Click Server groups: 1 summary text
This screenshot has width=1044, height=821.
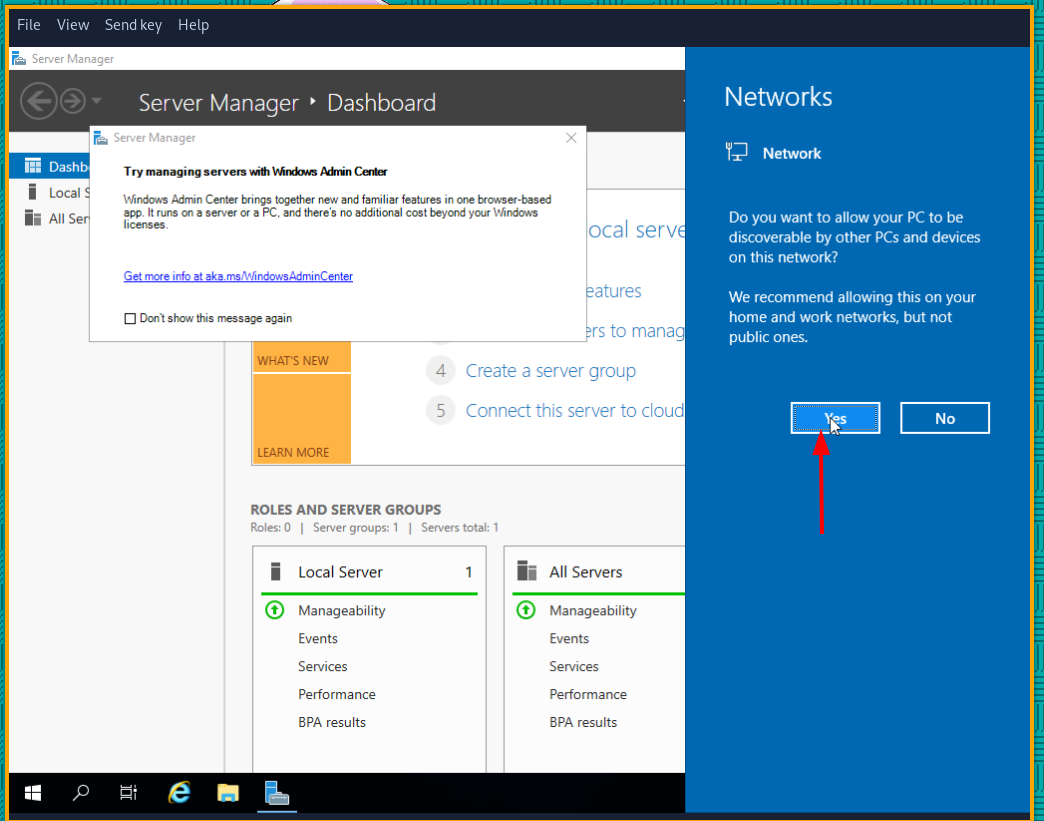click(x=356, y=528)
